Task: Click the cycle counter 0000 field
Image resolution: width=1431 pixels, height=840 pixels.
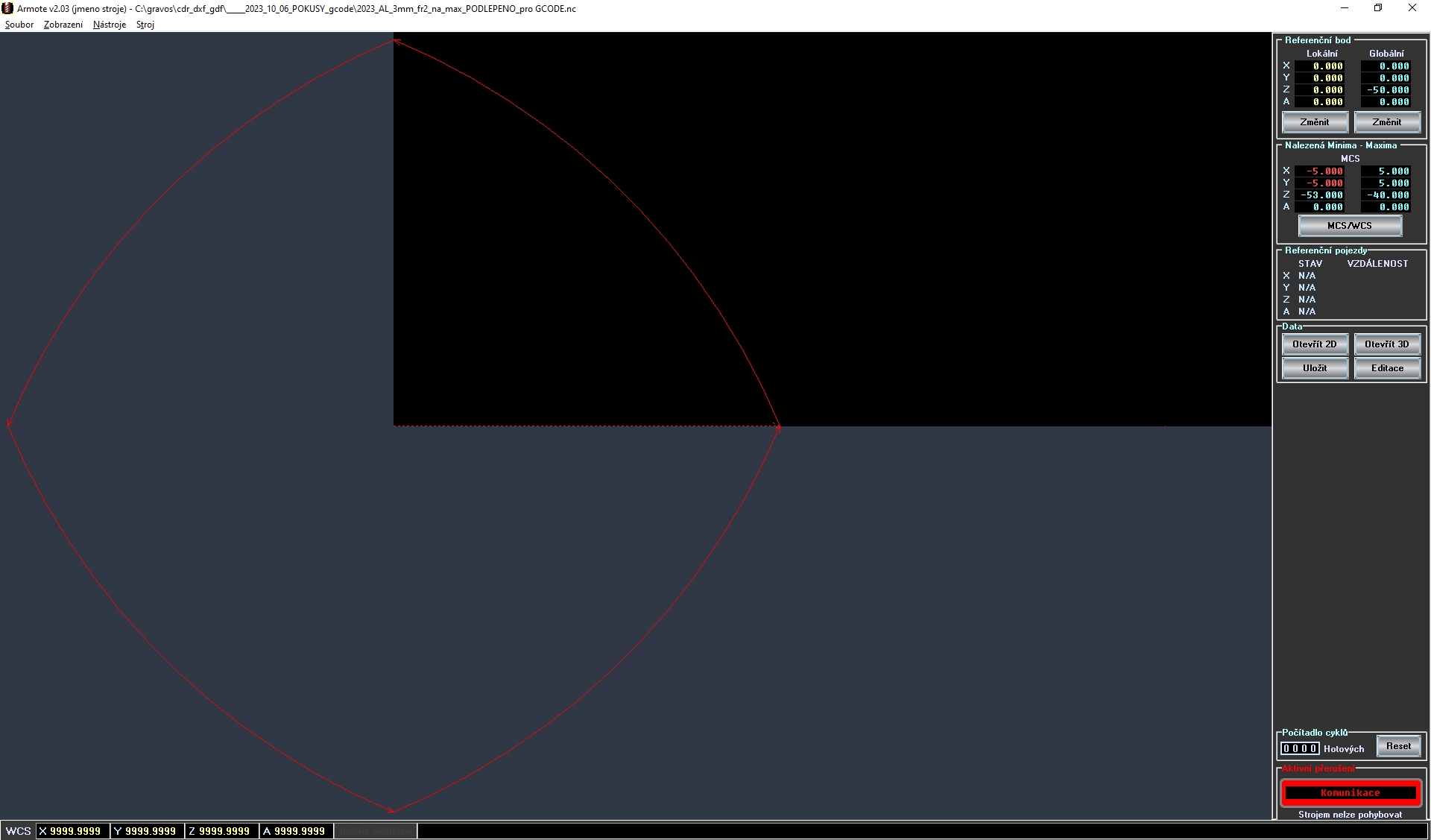Action: coord(1300,749)
